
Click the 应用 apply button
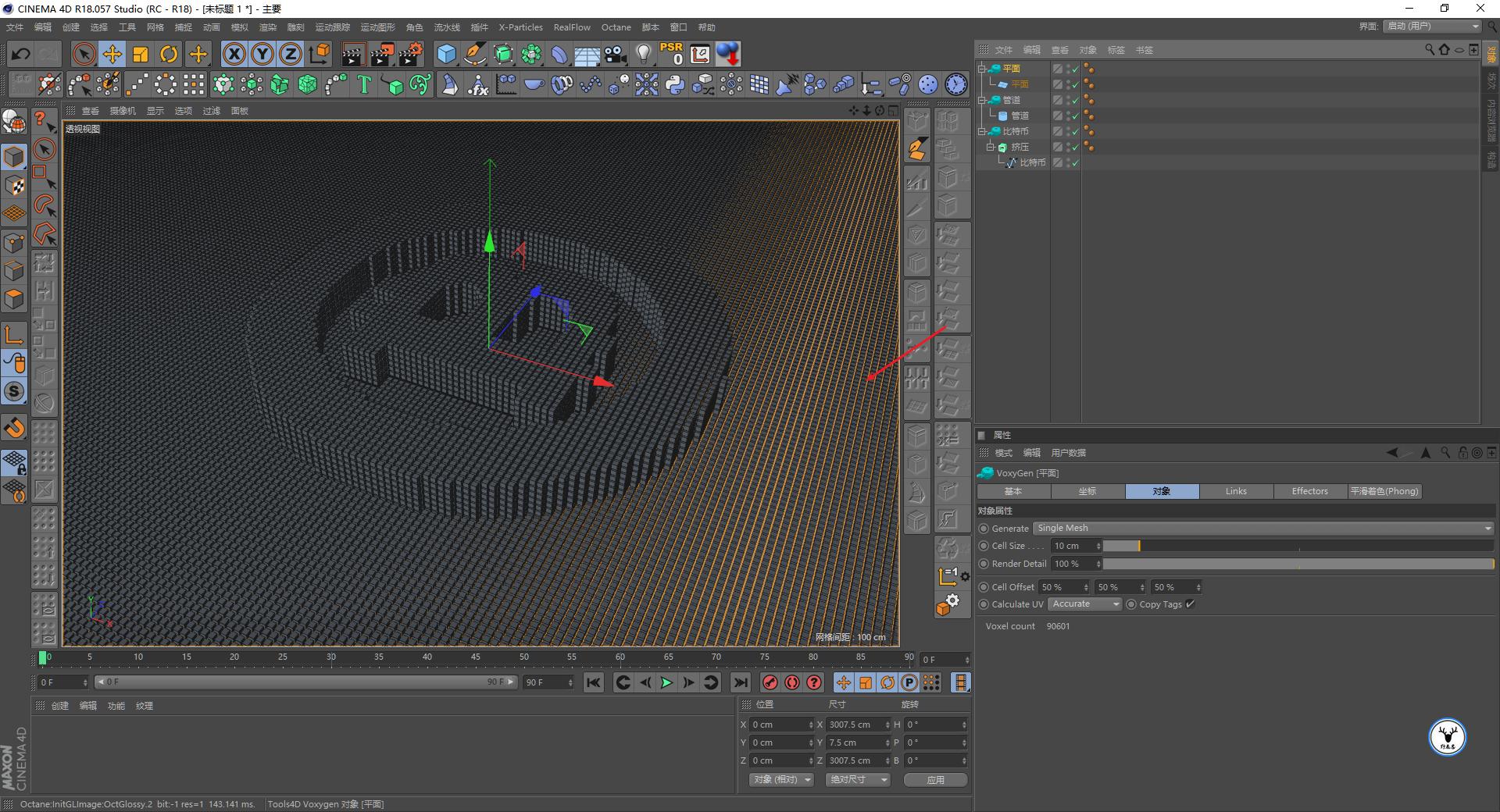pos(935,780)
